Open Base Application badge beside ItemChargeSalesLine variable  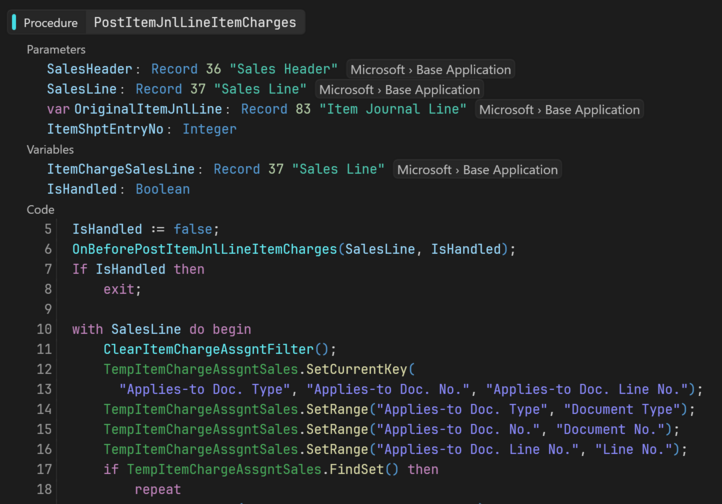(477, 169)
